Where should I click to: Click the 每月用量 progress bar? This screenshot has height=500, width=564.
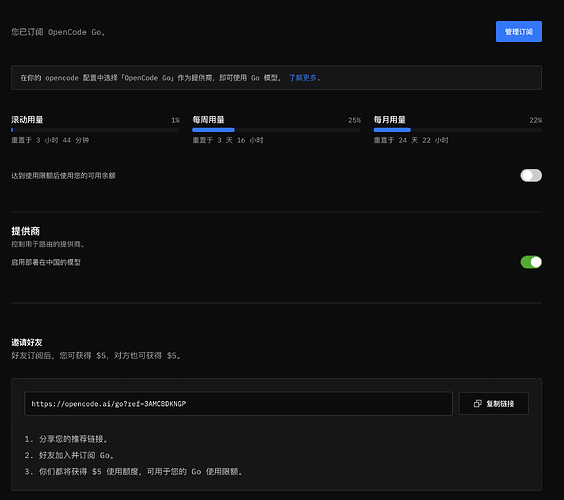coord(458,130)
